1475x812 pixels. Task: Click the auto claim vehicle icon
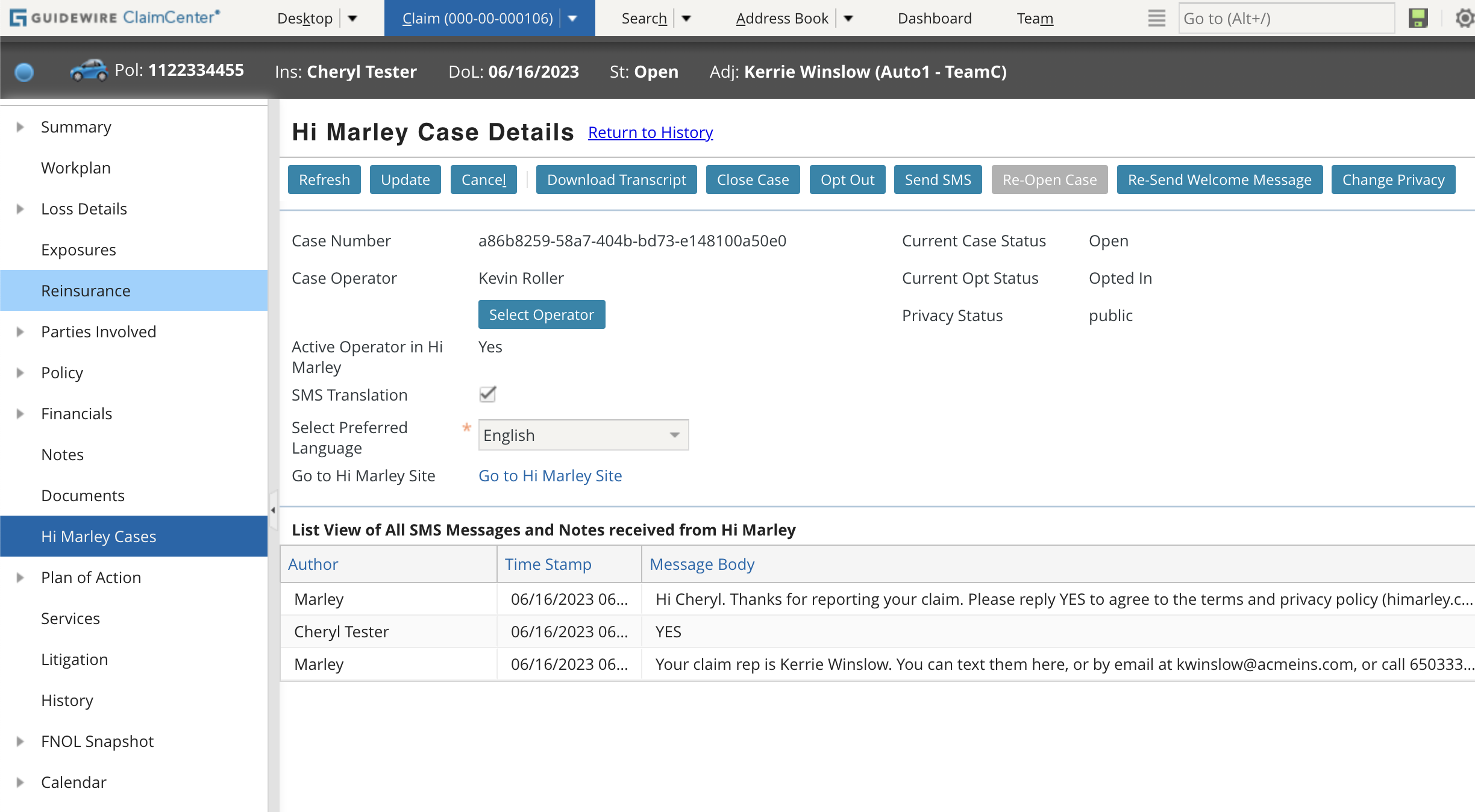88,70
